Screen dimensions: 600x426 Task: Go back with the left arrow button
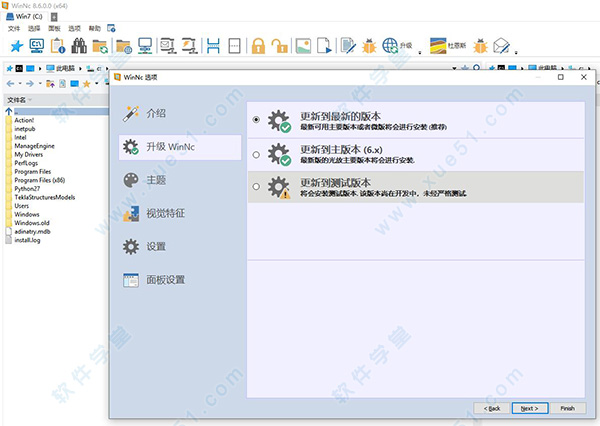pos(10,83)
